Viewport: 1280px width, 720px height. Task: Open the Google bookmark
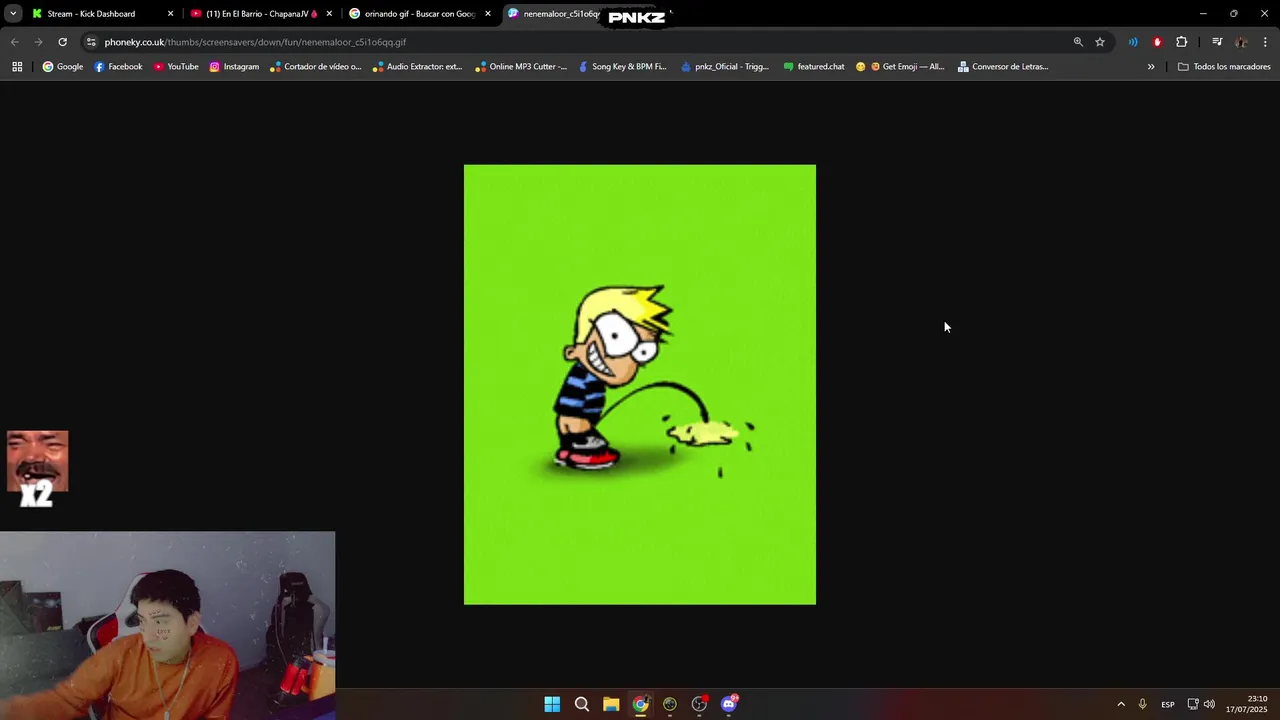pos(62,67)
